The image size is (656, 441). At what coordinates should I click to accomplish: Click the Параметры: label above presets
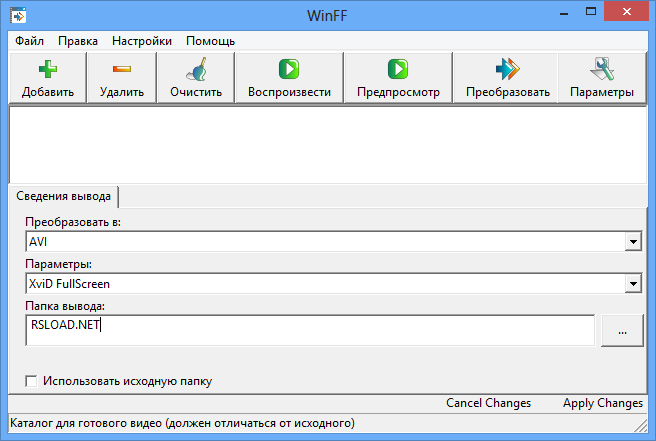point(59,264)
